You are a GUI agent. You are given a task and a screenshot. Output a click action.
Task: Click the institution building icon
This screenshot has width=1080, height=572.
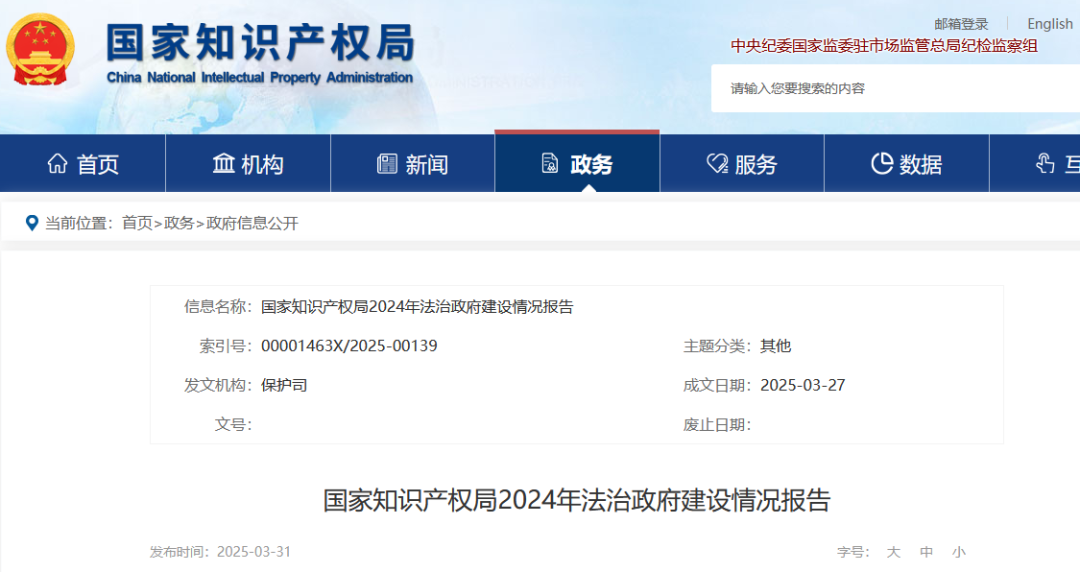(224, 164)
